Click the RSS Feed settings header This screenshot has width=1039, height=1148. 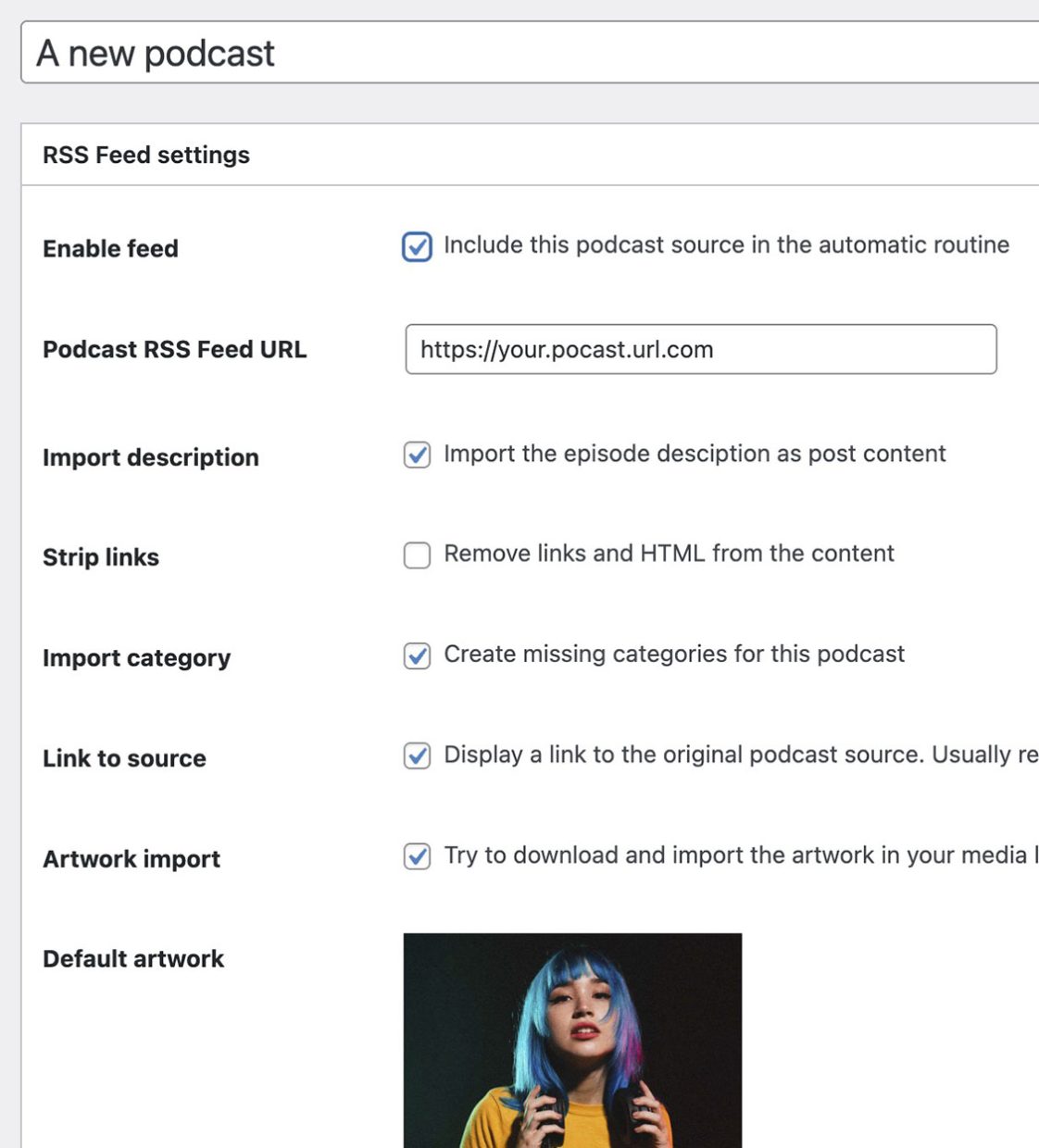(x=145, y=155)
